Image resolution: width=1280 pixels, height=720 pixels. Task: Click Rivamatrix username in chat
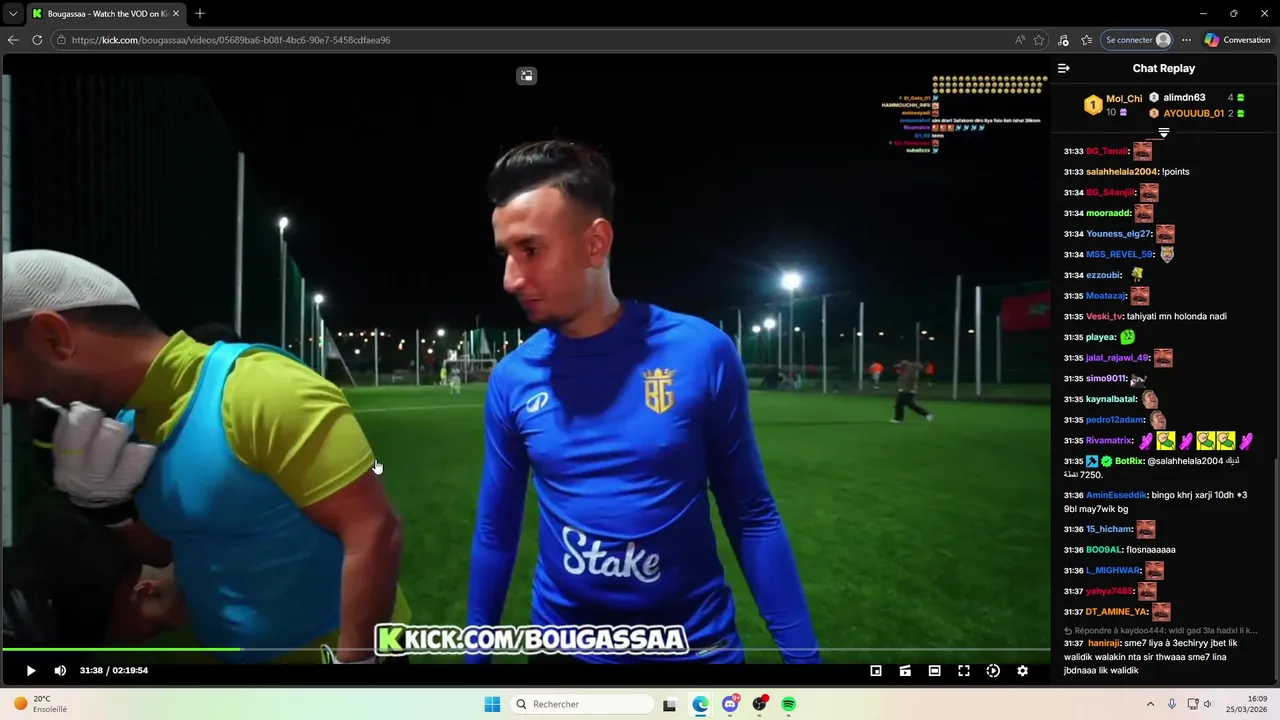(1109, 440)
